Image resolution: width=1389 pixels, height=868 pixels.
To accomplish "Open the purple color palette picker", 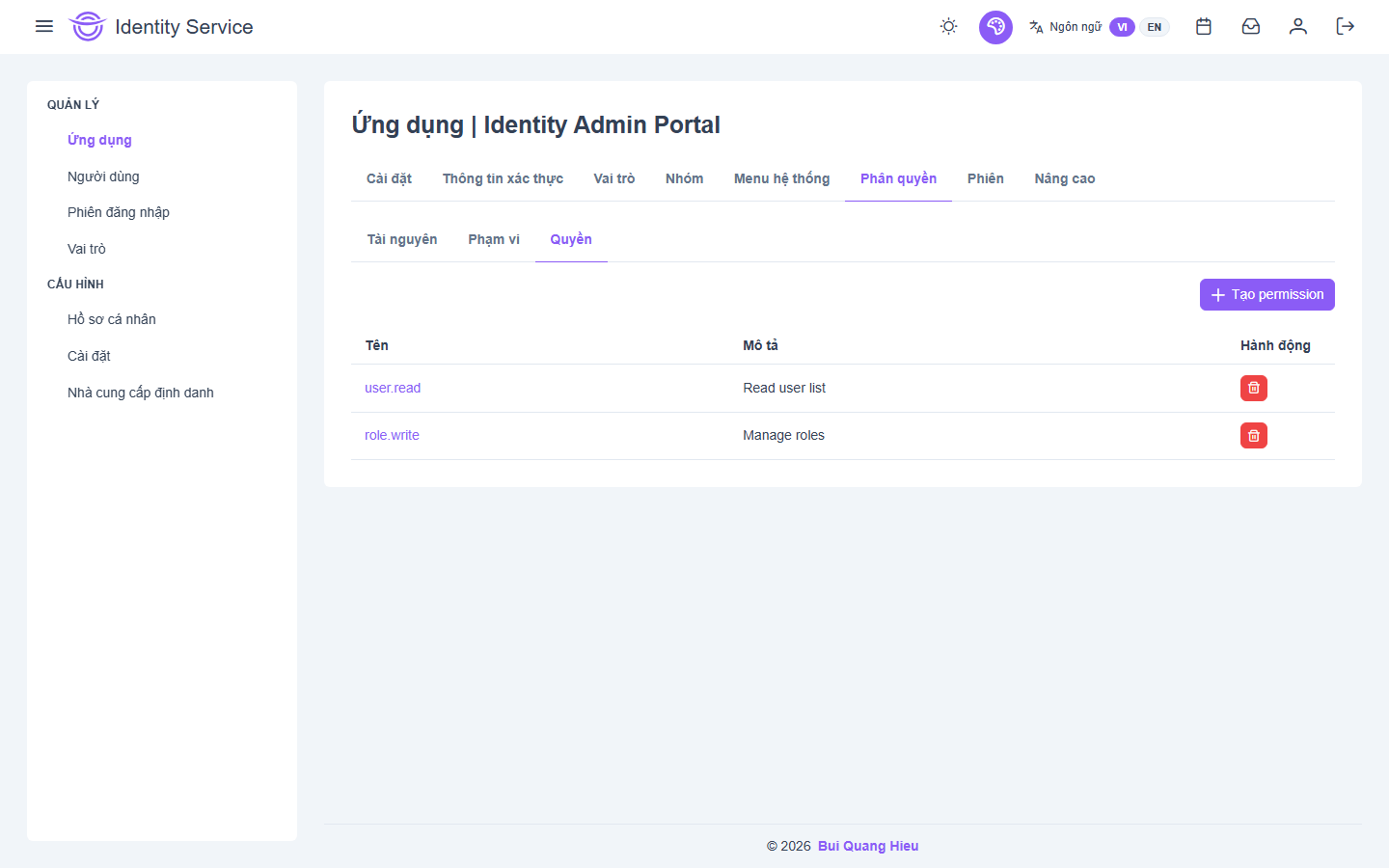I will coord(995,27).
